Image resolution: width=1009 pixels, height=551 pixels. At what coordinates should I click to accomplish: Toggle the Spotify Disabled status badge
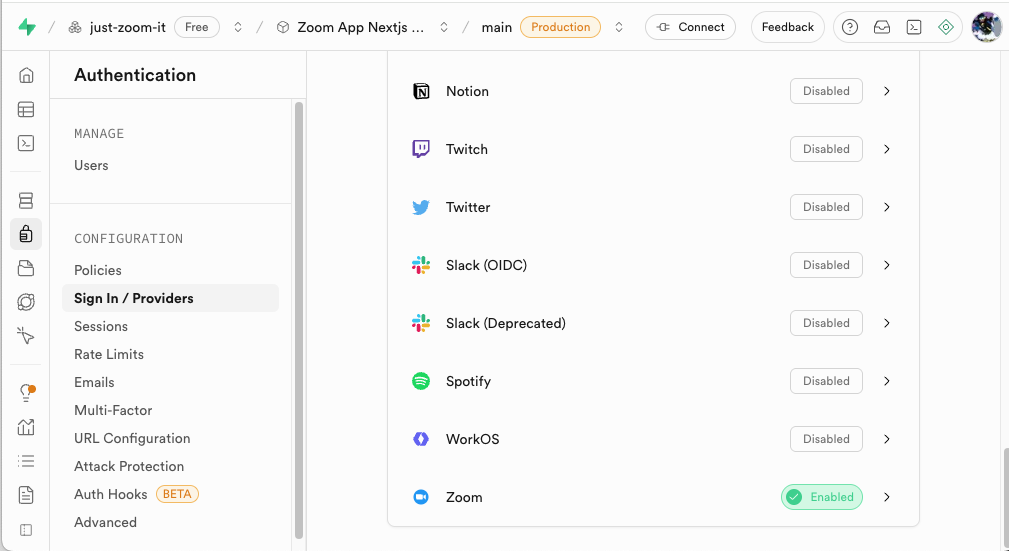(x=826, y=380)
